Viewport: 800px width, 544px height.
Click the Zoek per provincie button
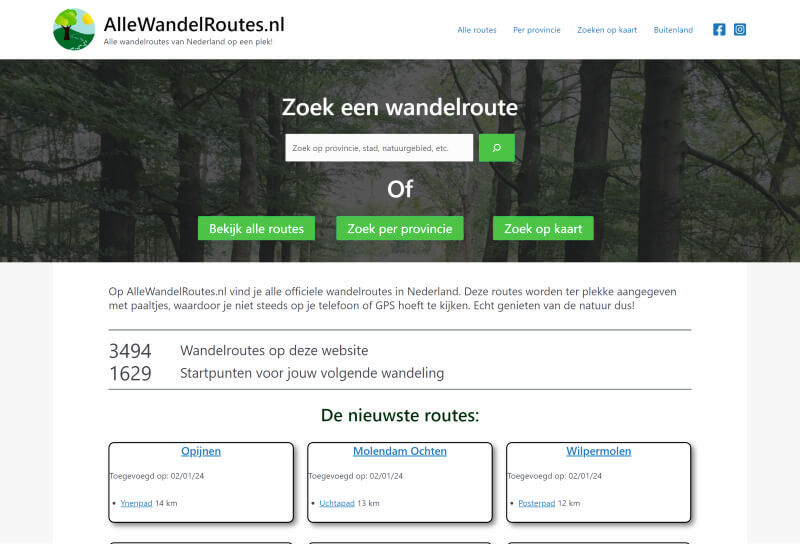399,228
